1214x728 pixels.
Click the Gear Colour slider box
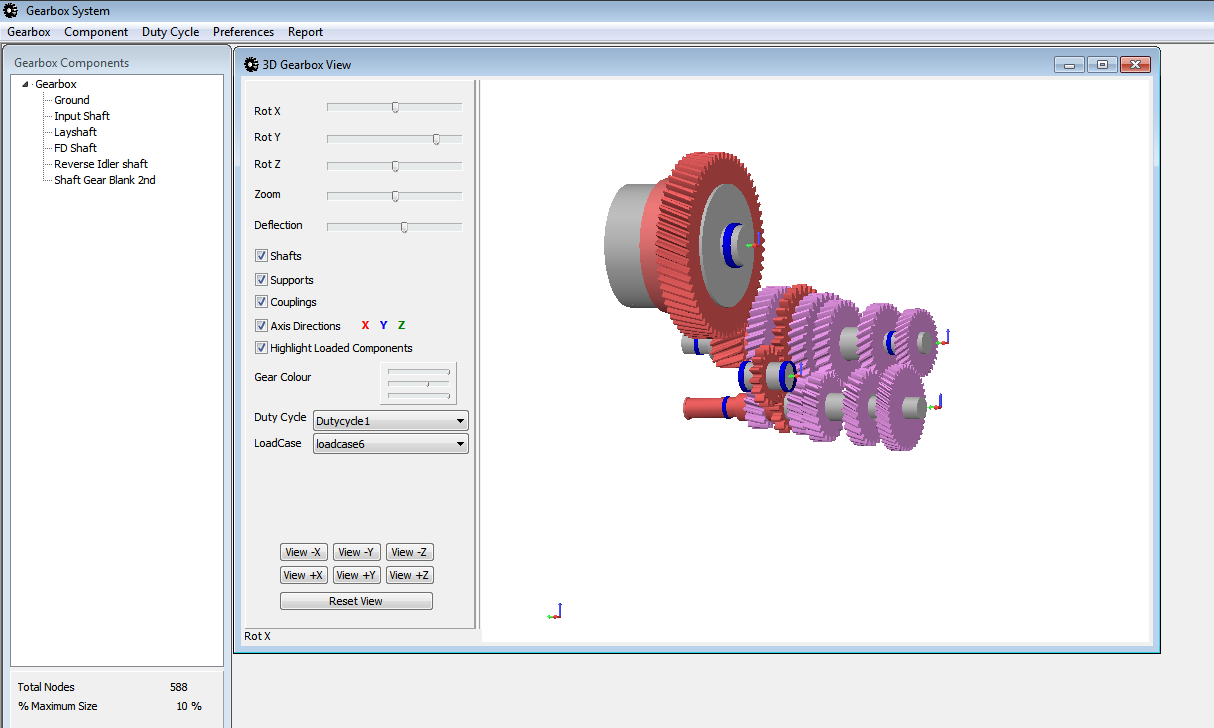(418, 383)
